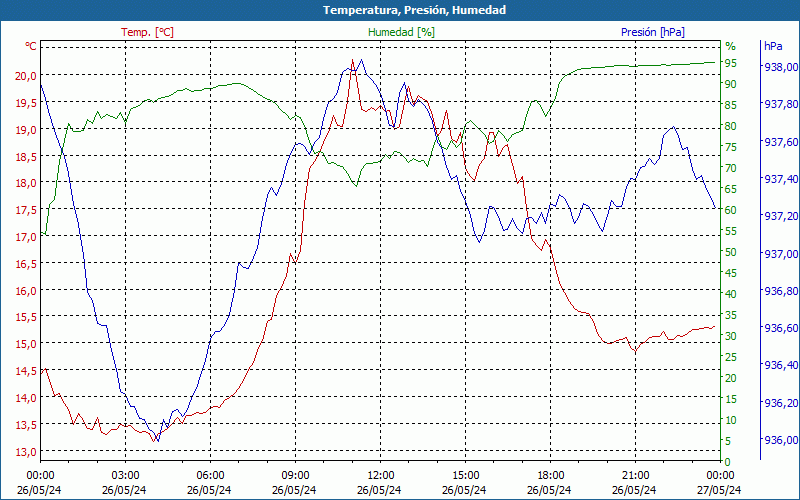Click the green "30" humidity axis value

tap(731, 336)
